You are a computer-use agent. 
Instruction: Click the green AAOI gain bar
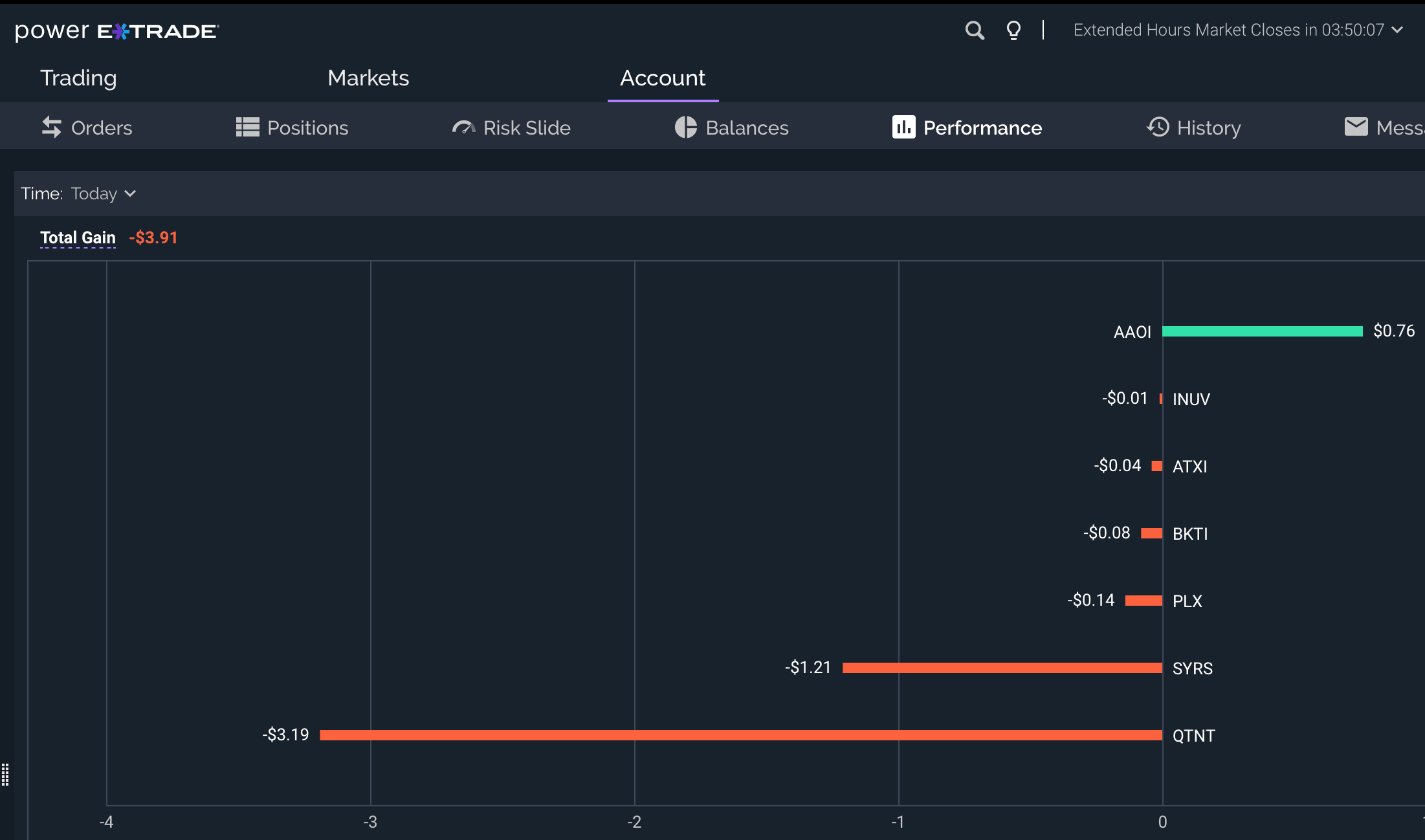(x=1262, y=331)
